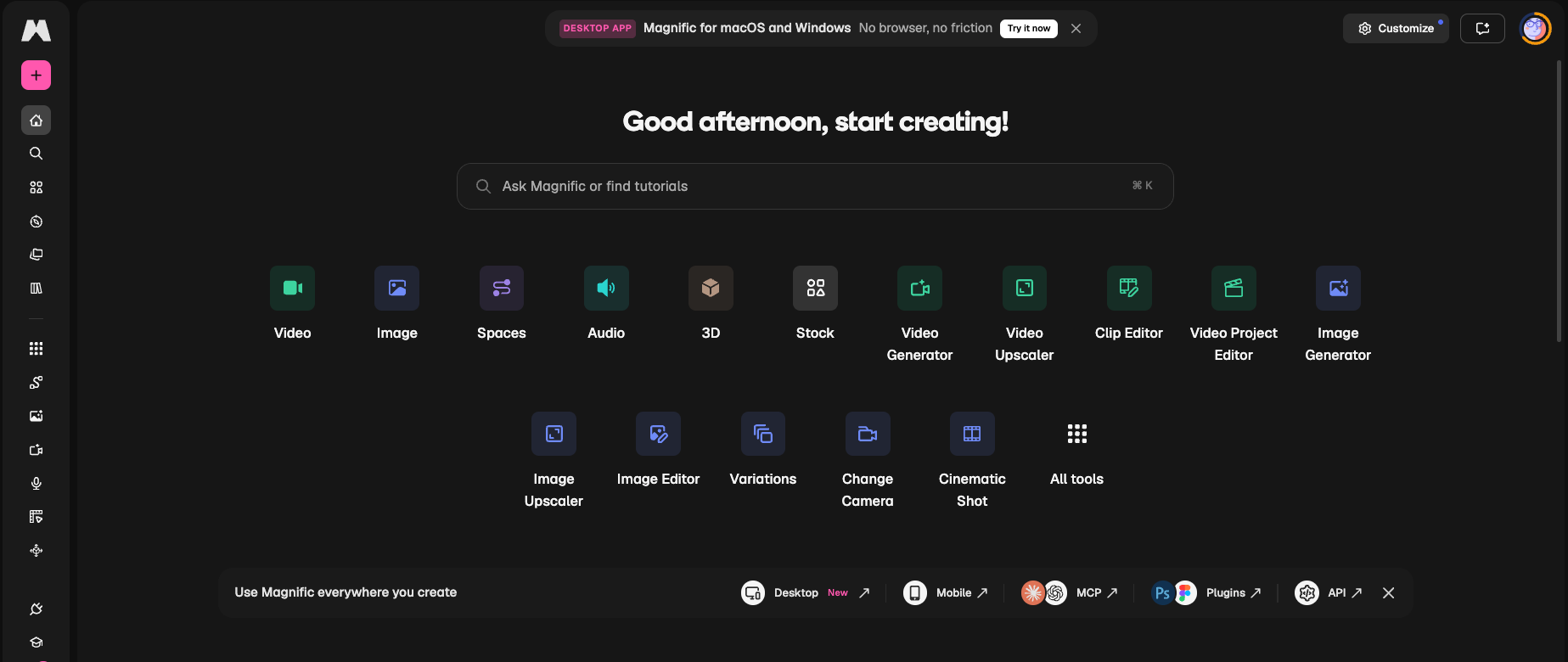
Task: Dismiss the desktop app banner
Action: point(1076,29)
